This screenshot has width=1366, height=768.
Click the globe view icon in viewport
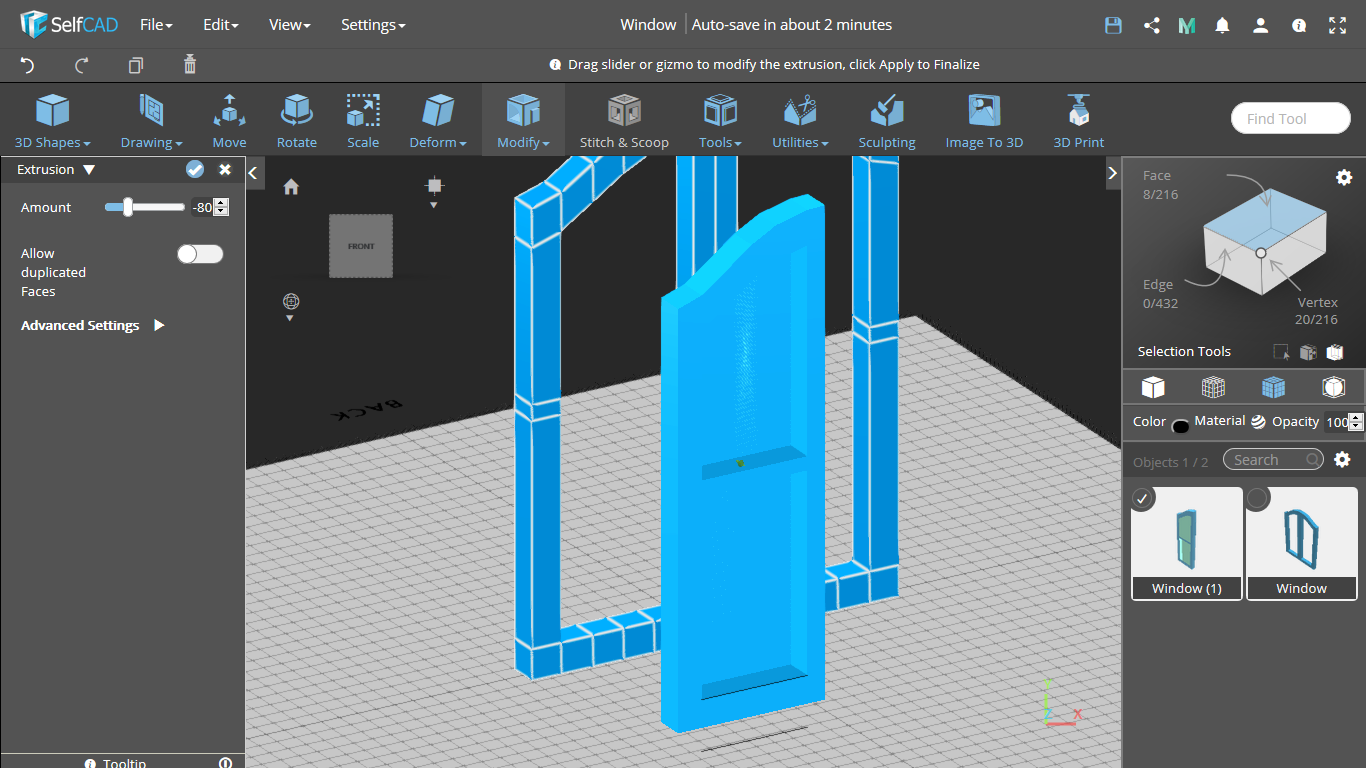[x=291, y=301]
